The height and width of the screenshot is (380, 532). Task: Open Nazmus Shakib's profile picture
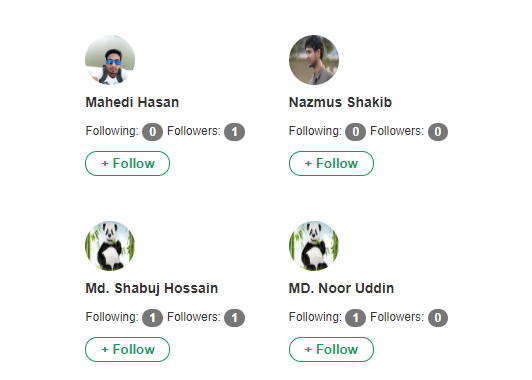(x=314, y=60)
